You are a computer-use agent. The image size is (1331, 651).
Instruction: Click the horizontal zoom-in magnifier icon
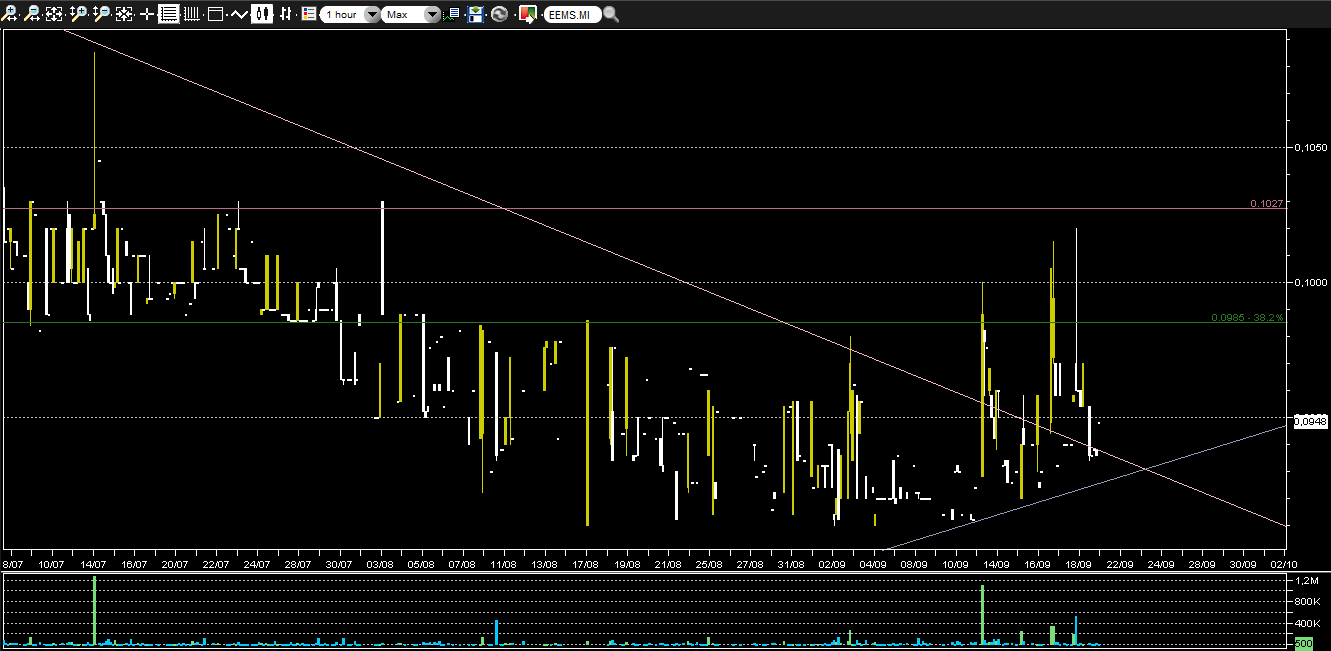pyautogui.click(x=10, y=14)
